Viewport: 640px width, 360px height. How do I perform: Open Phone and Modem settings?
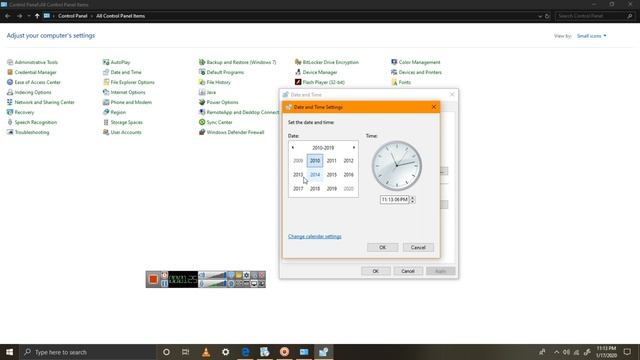127,102
